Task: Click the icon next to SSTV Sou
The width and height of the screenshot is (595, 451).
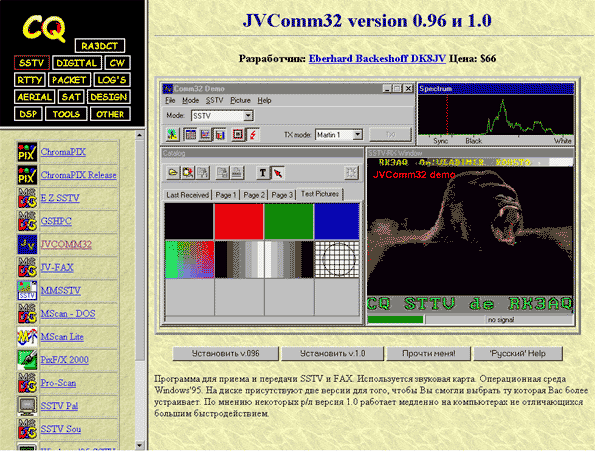Action: pyautogui.click(x=27, y=429)
